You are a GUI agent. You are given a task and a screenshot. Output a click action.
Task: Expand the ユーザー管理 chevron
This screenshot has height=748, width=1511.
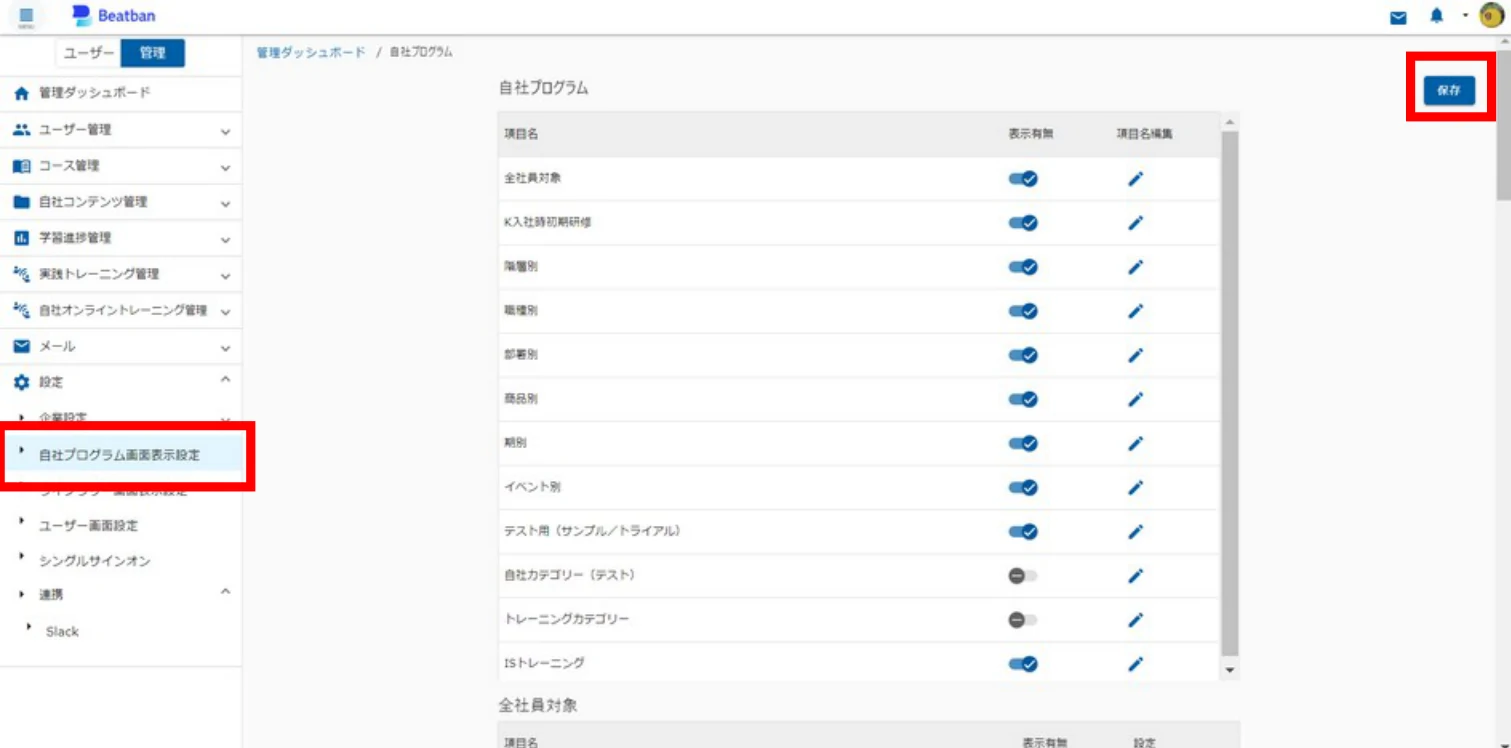pyautogui.click(x=225, y=131)
